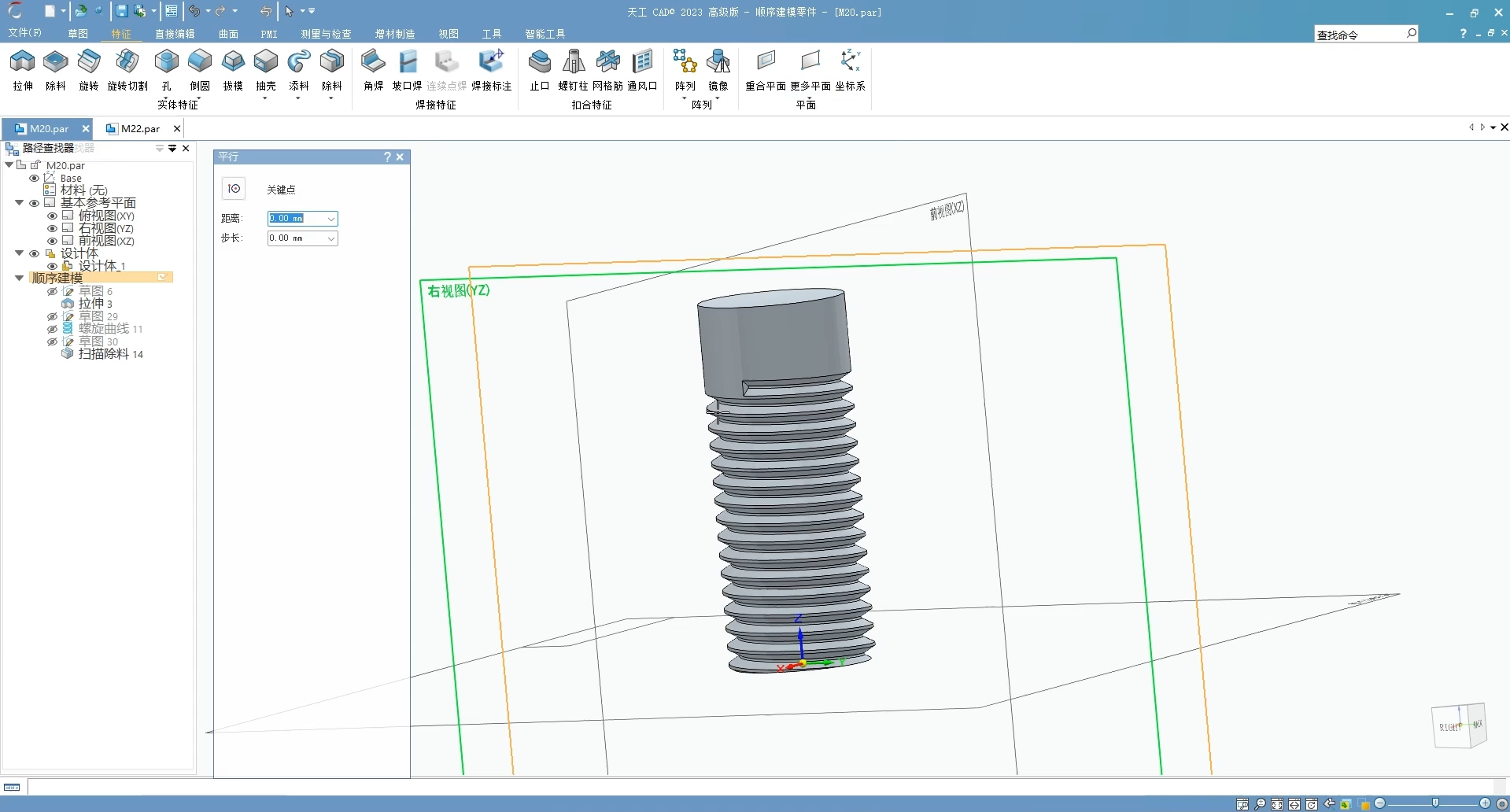
Task: Click the first 除料 cut tool
Action: (x=56, y=70)
